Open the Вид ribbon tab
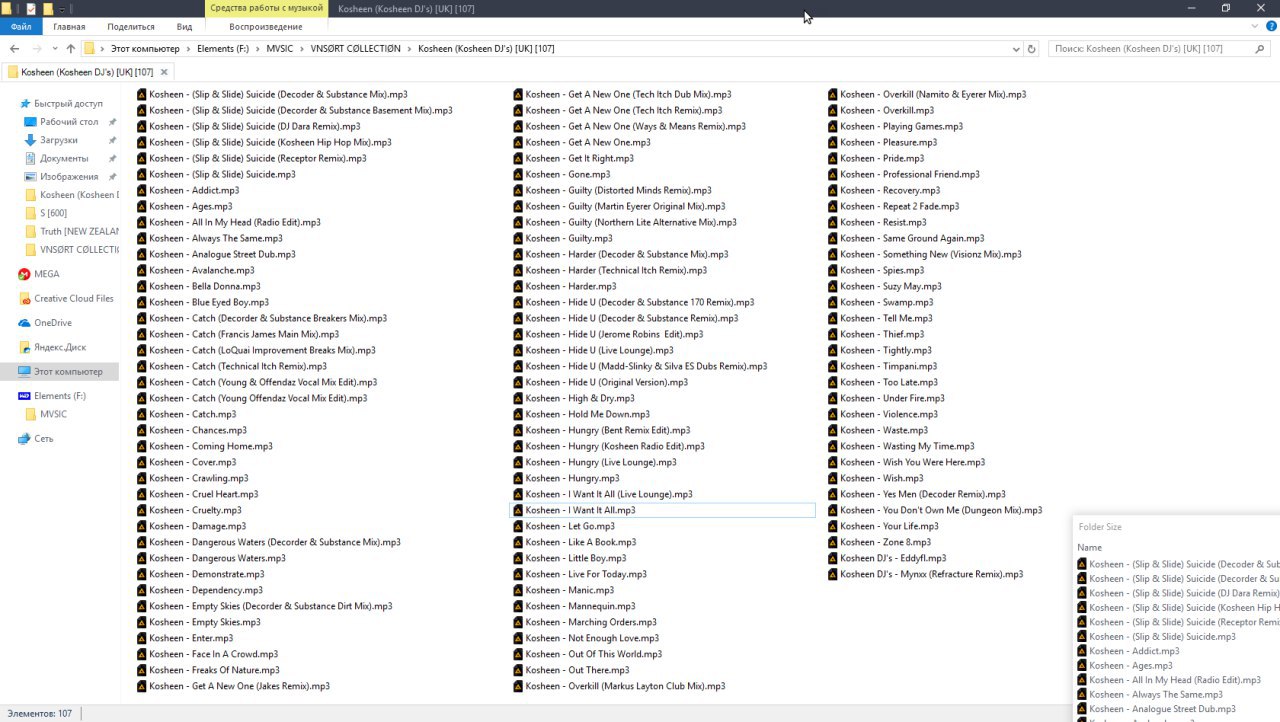Viewport: 1280px width, 722px height. point(184,27)
